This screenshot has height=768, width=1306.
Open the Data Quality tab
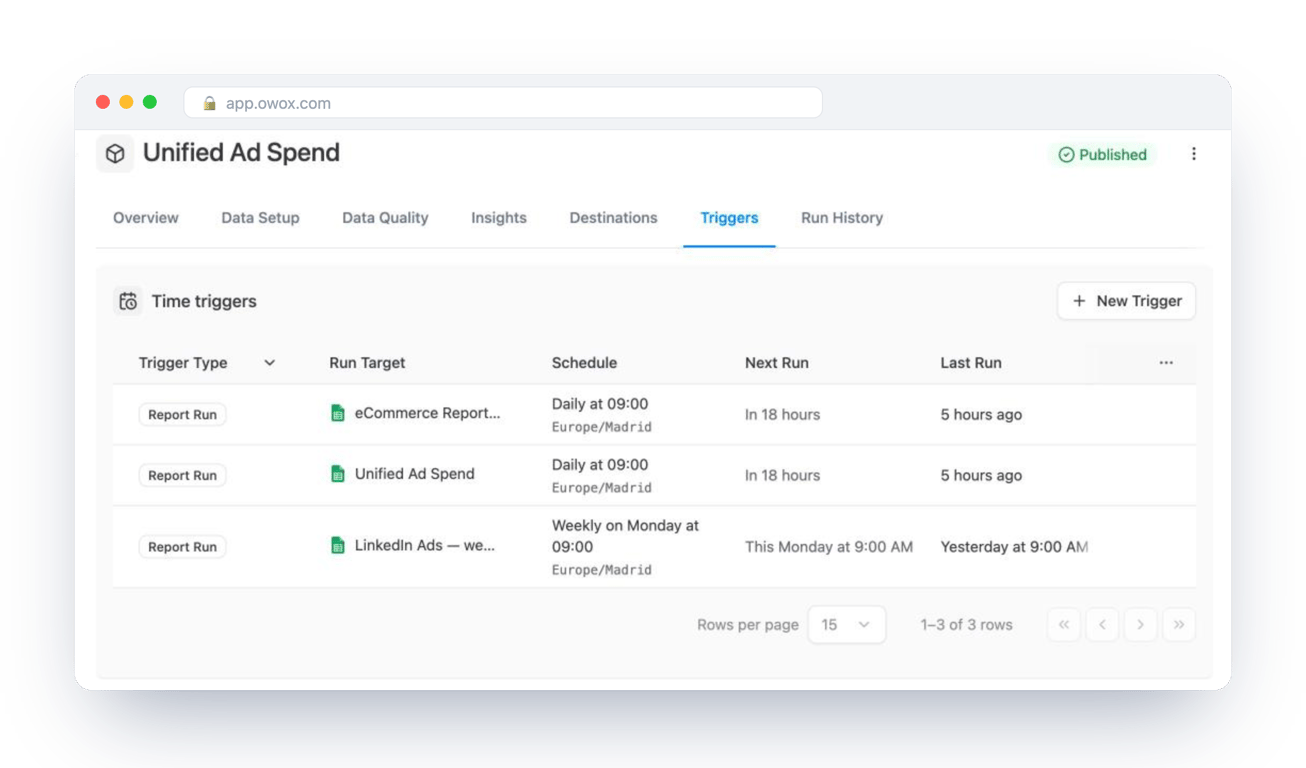[385, 218]
